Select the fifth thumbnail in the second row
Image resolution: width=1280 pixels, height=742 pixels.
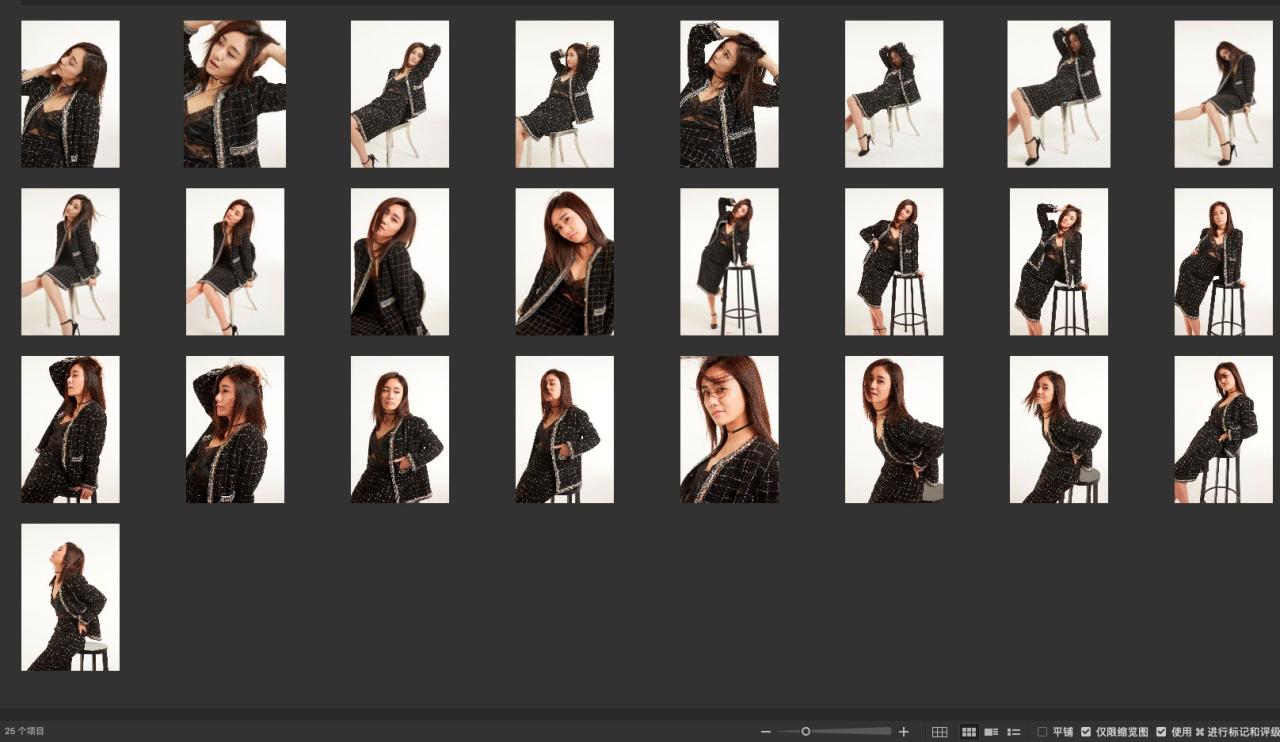[729, 262]
